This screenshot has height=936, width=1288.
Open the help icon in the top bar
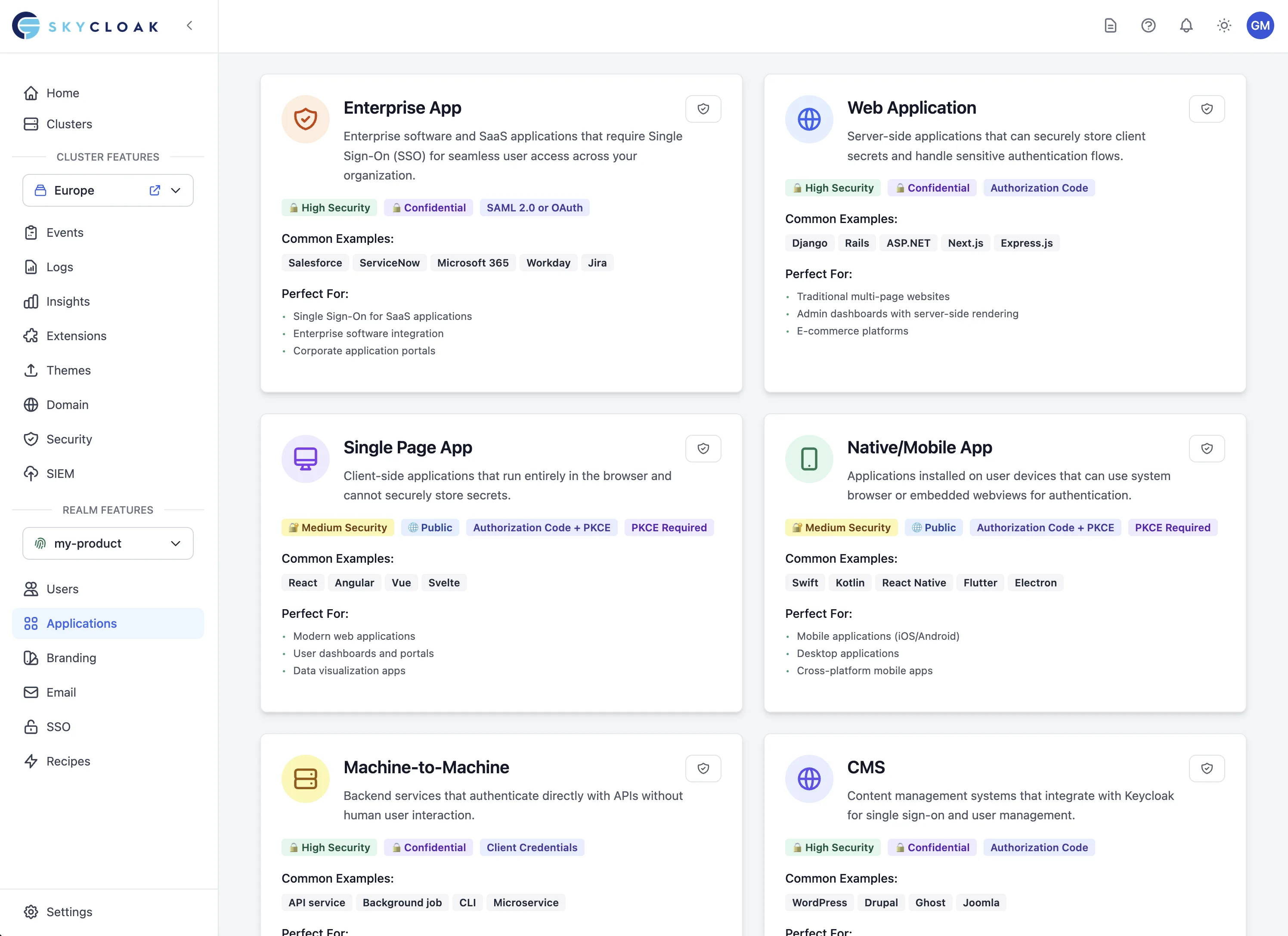point(1148,25)
